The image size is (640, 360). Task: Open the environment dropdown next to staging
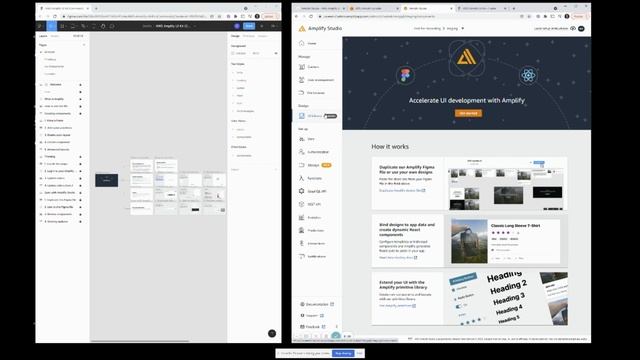[462, 29]
